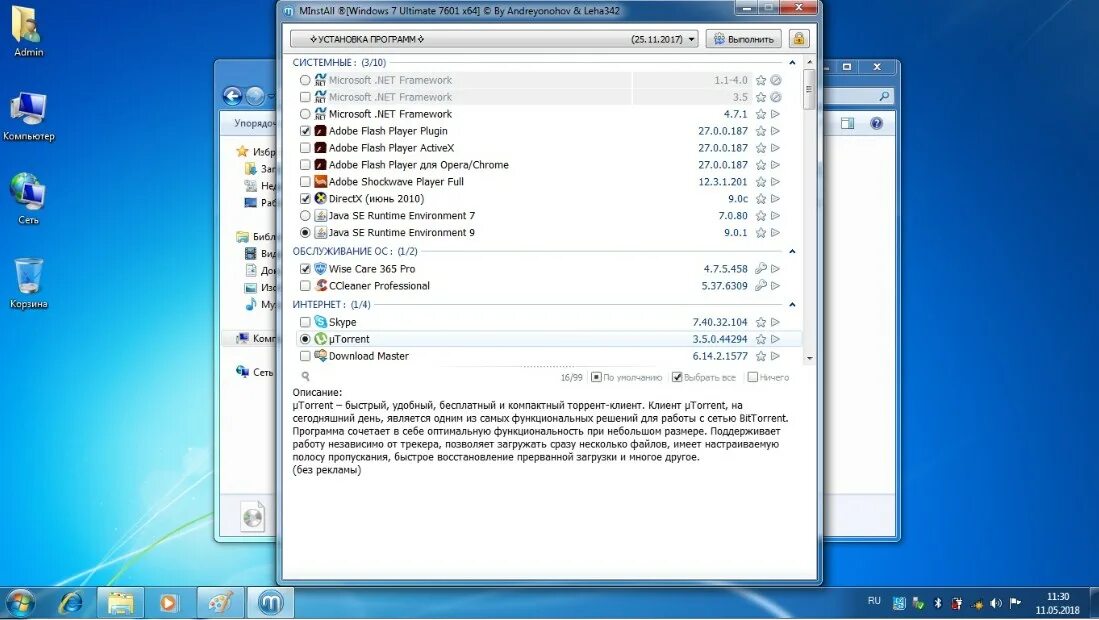Click the volume icon in the system tray

pos(996,603)
